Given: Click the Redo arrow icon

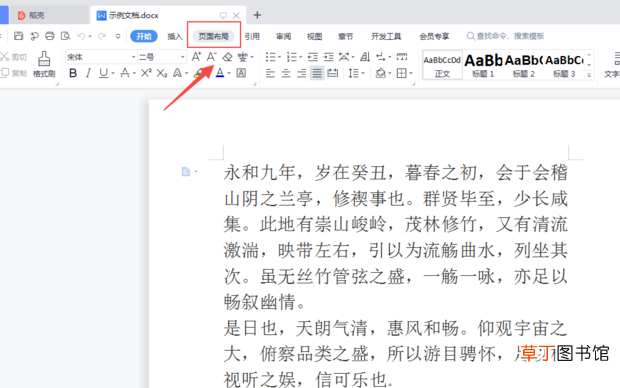Looking at the screenshot, I should pos(102,36).
